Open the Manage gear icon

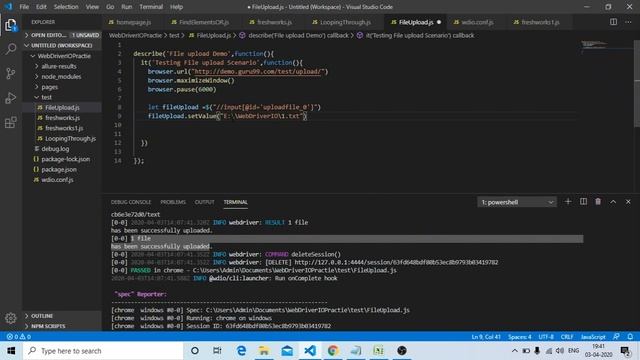click(11, 318)
